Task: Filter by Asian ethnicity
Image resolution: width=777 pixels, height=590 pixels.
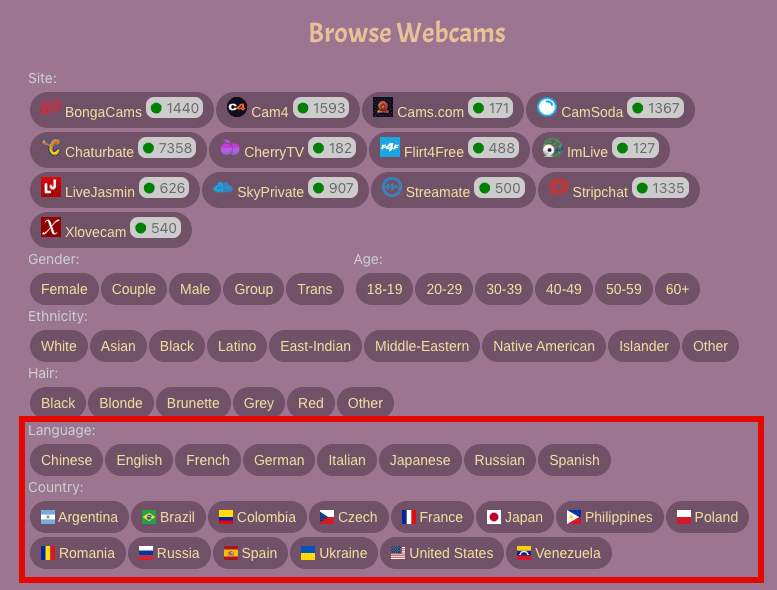Action: 118,346
